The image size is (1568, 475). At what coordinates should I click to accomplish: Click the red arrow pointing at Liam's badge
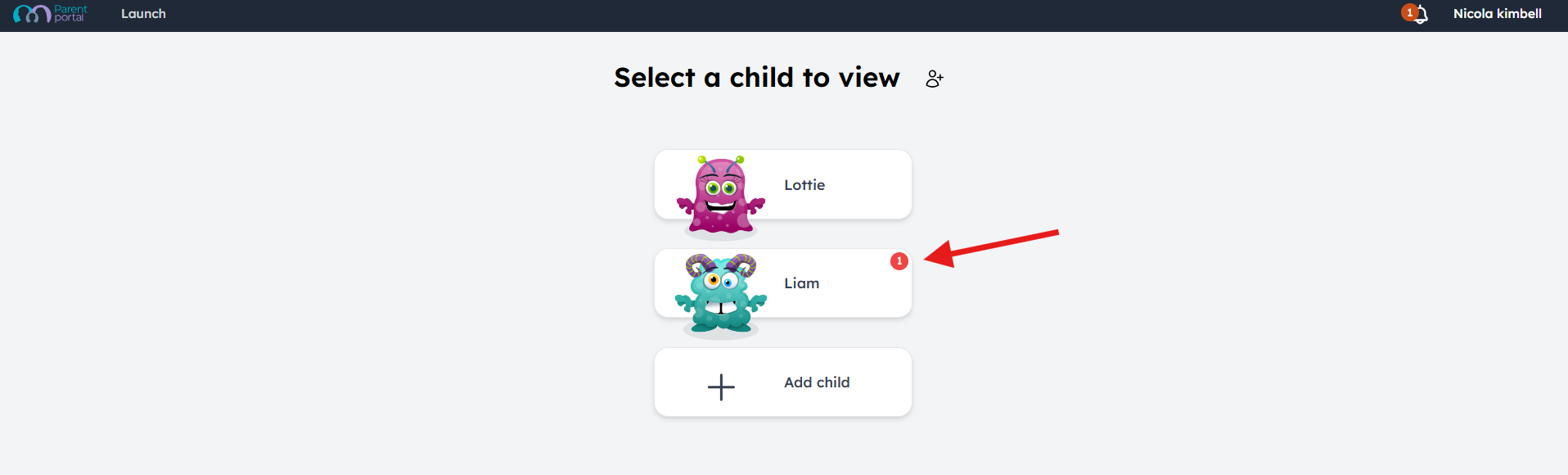991,248
